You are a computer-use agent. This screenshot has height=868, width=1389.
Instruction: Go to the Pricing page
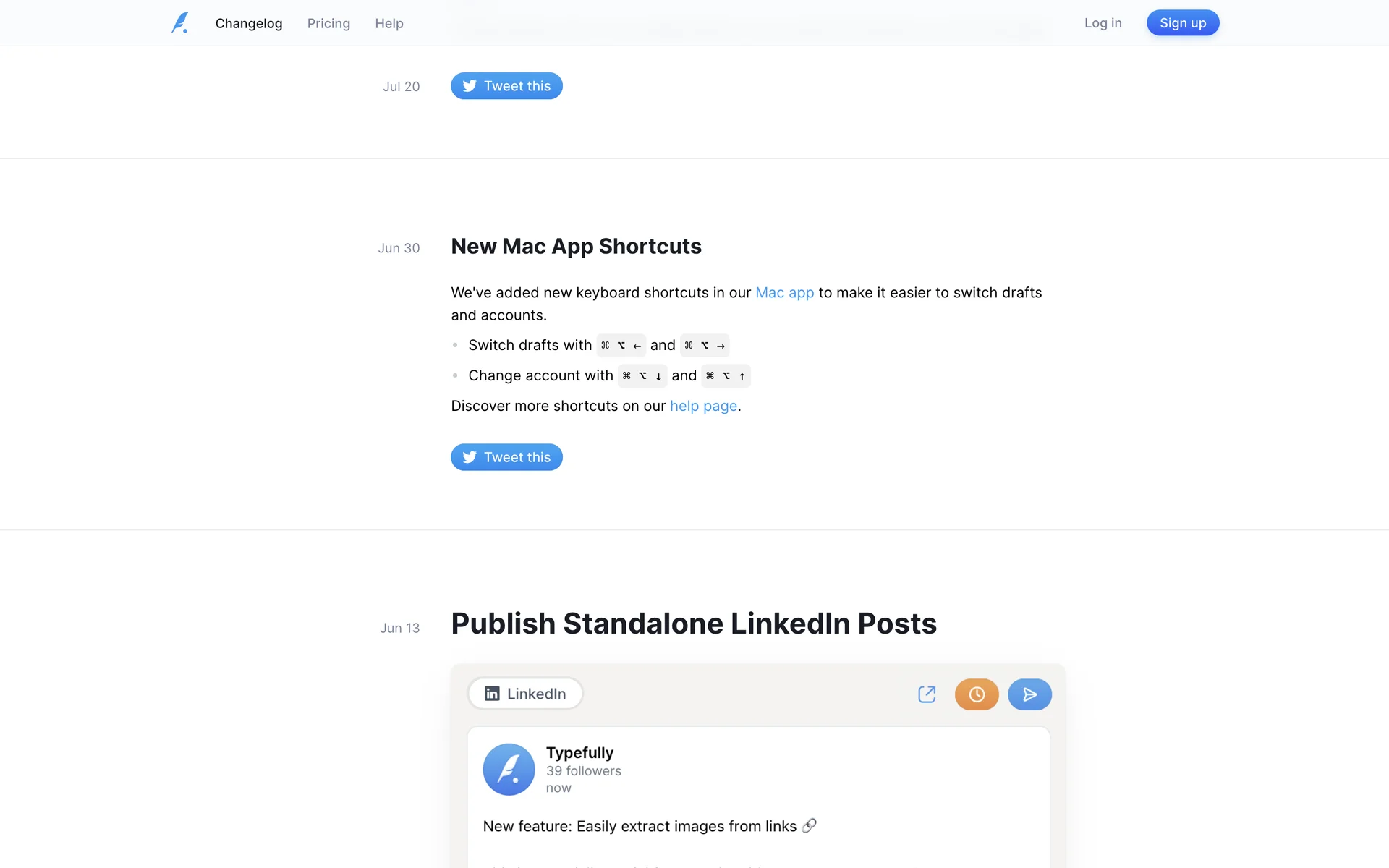(x=328, y=23)
